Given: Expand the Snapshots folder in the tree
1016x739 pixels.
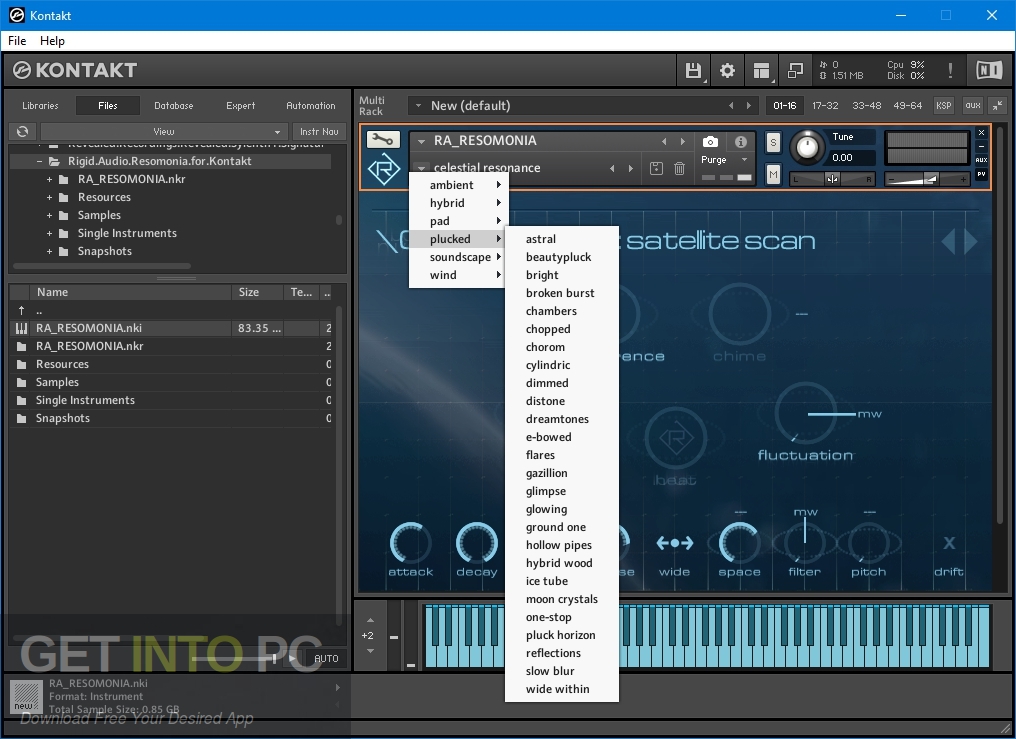Looking at the screenshot, I should coord(49,251).
